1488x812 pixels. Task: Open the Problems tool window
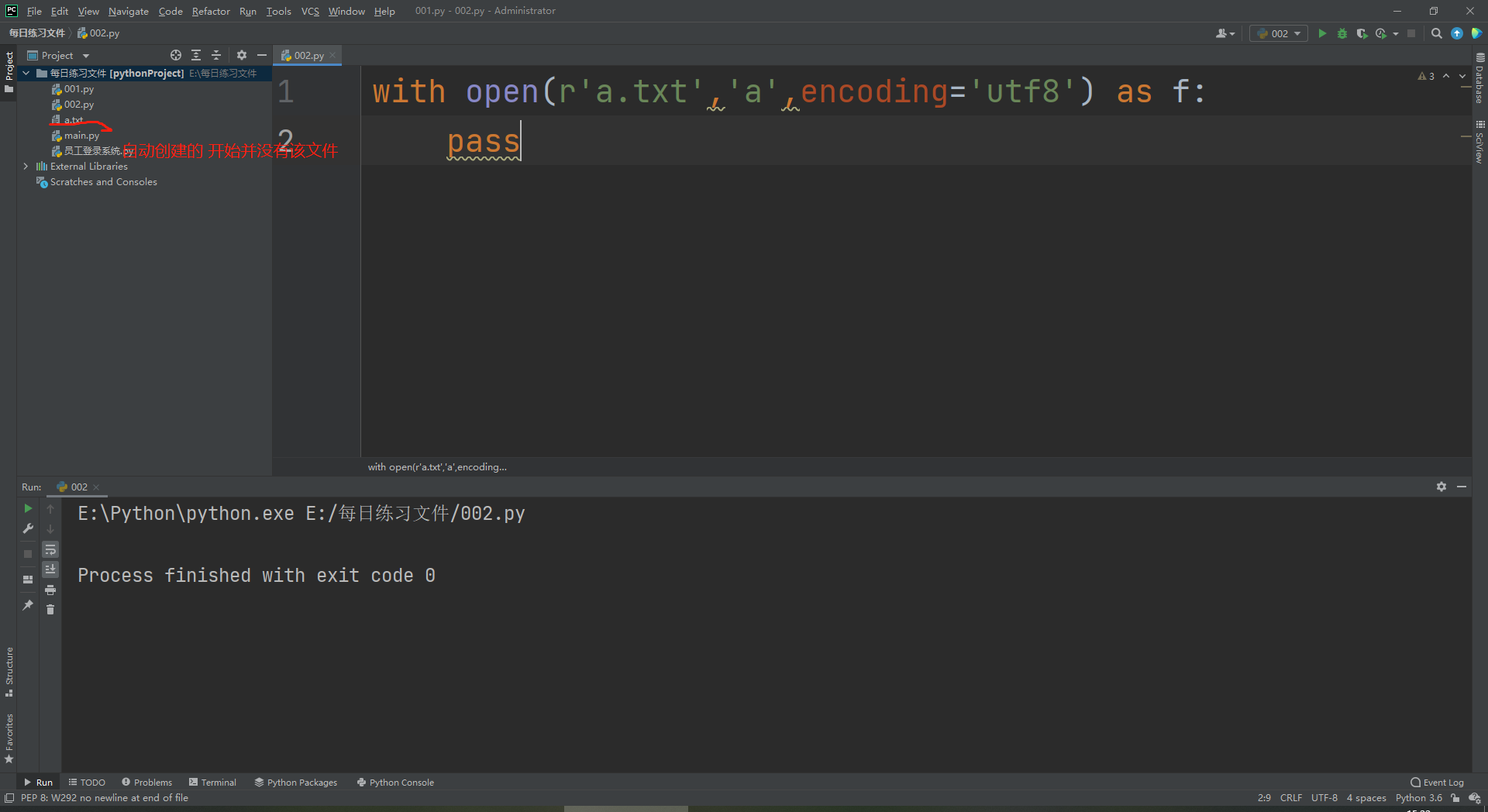(147, 783)
